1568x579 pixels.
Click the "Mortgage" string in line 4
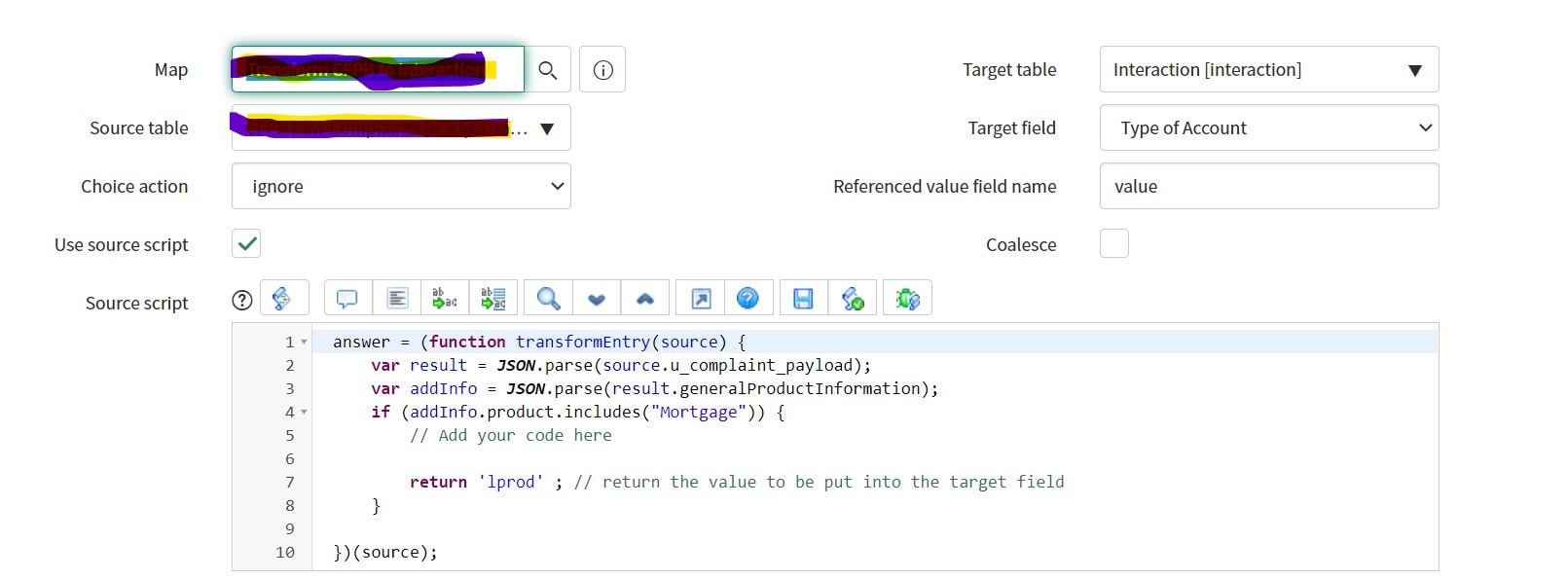coord(699,412)
